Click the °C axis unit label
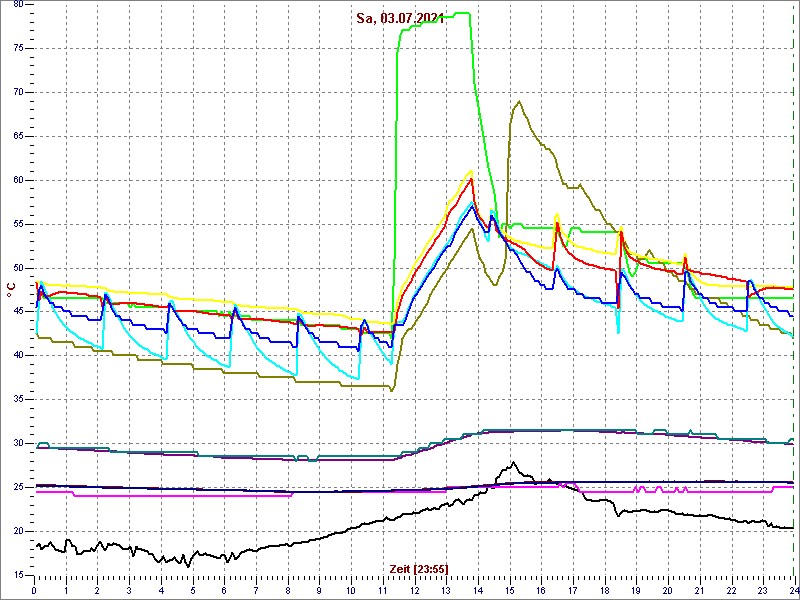Screen dimensions: 800x600 pos(11,292)
